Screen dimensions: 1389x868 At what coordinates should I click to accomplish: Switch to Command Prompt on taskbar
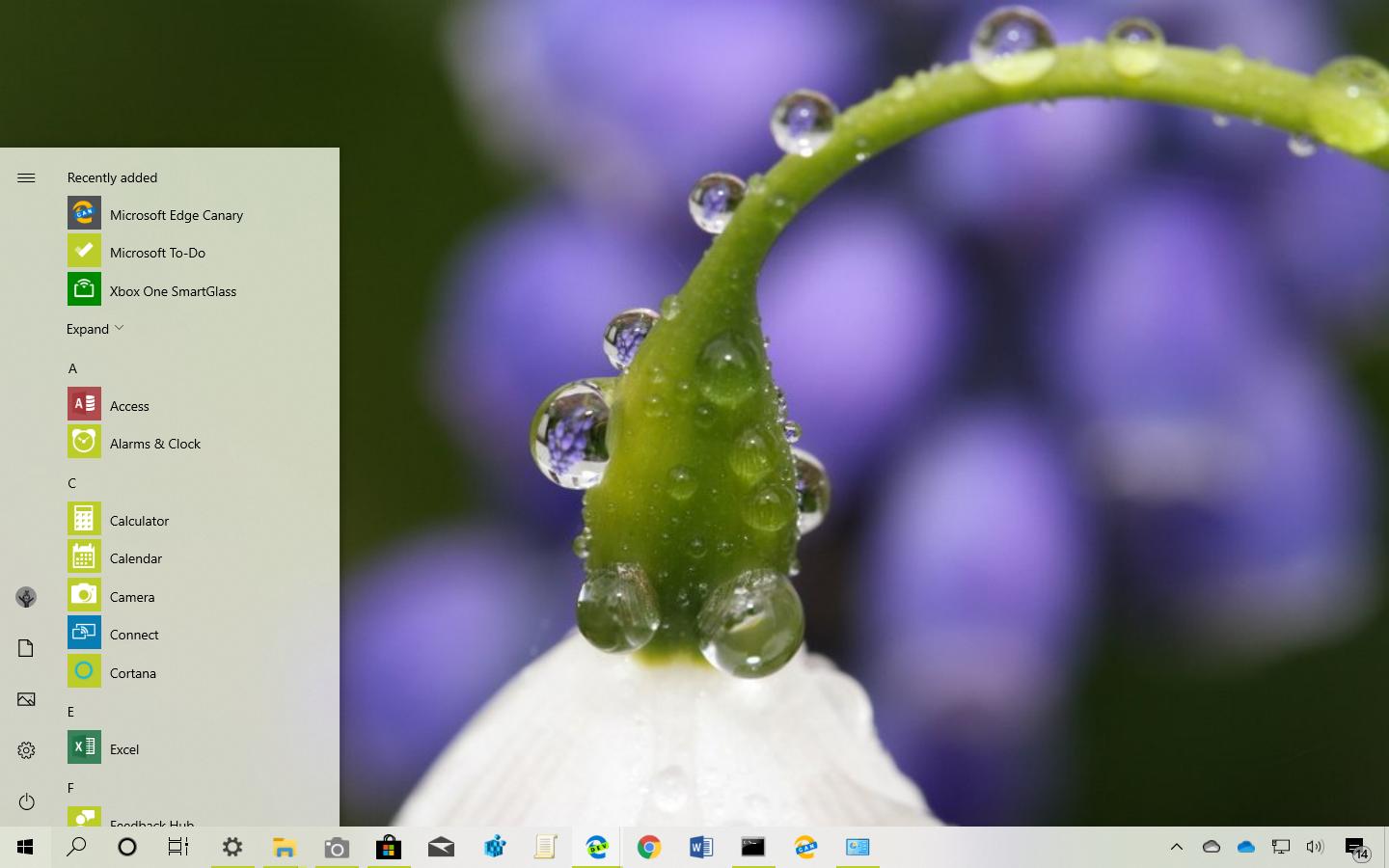(753, 847)
